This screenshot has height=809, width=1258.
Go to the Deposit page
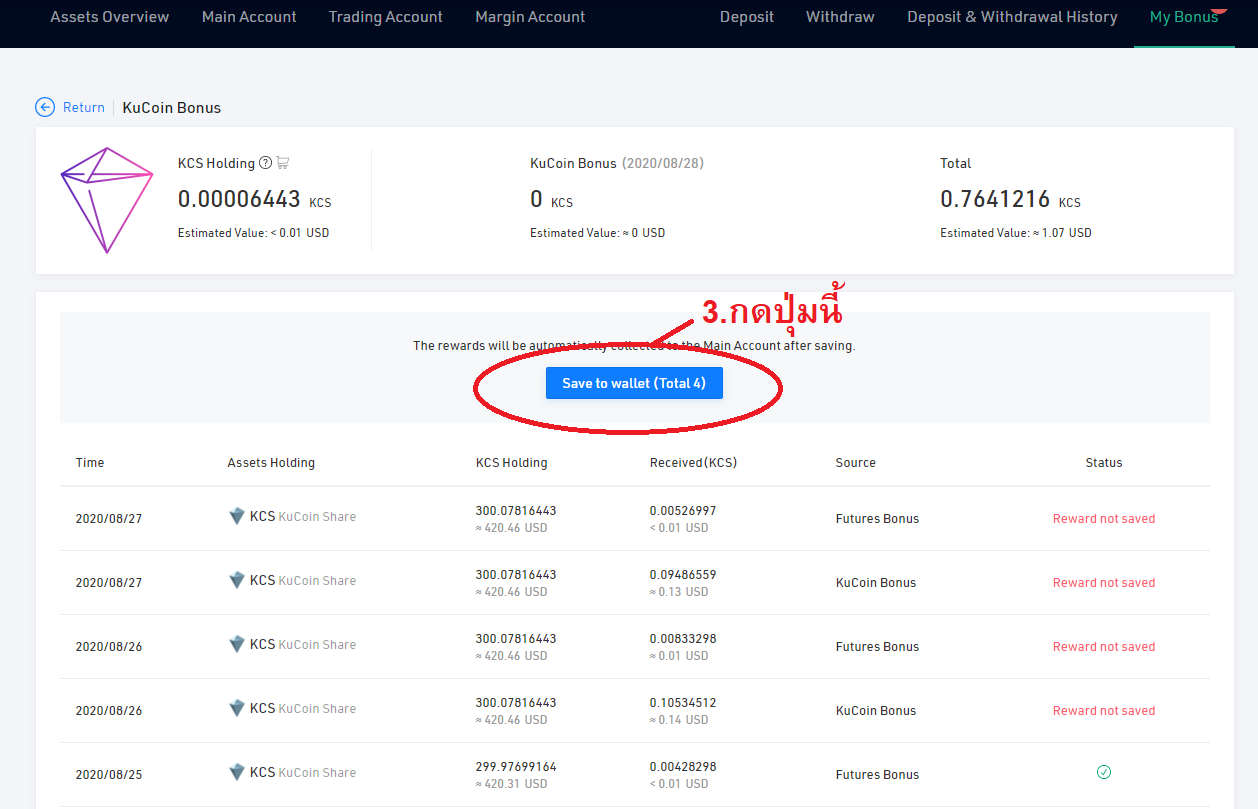click(747, 17)
